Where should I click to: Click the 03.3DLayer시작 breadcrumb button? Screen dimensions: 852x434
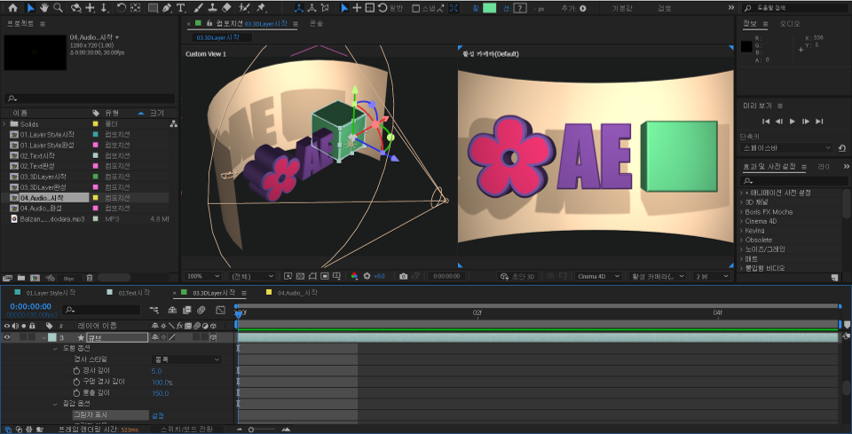point(222,37)
